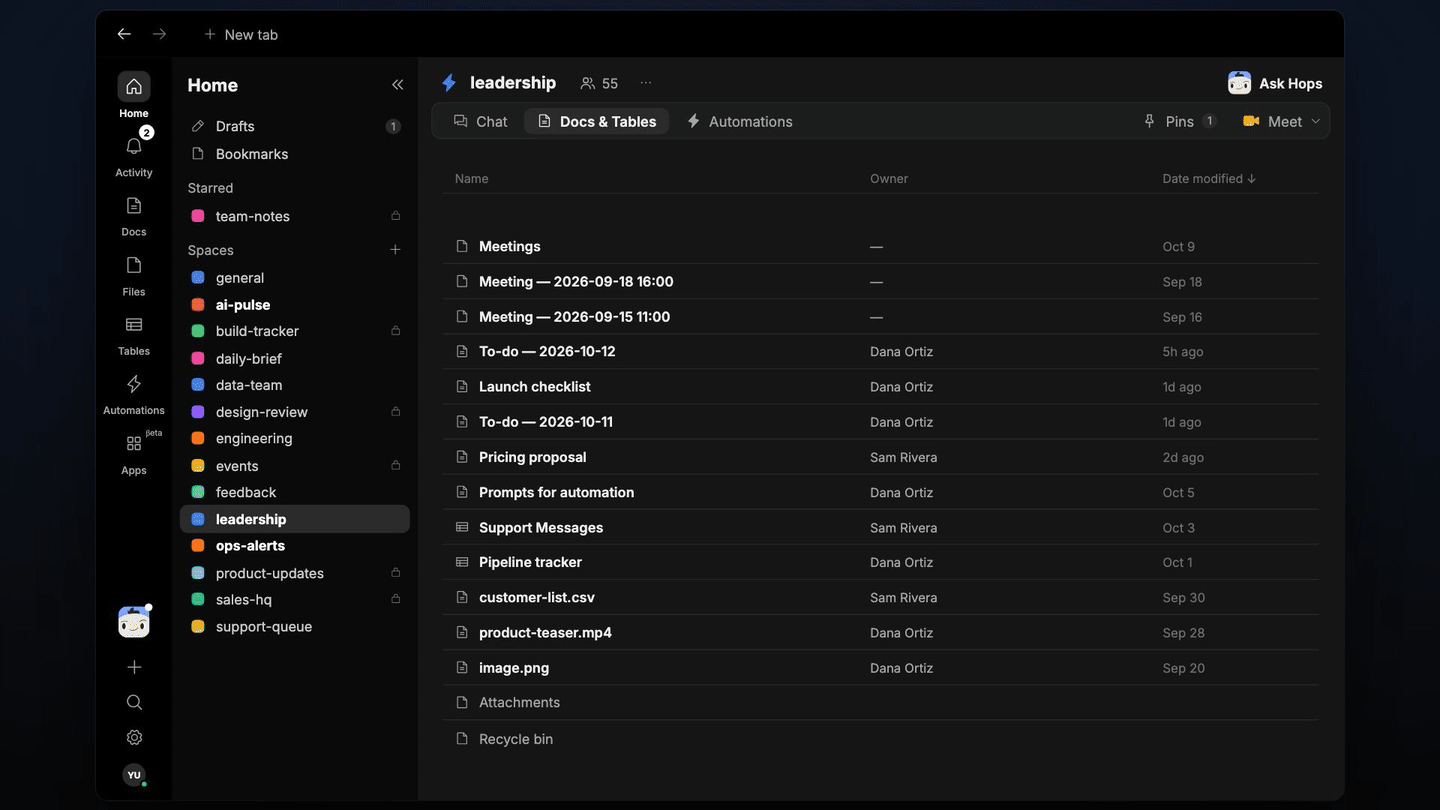
Task: Select the ai-pulse space
Action: tap(295, 304)
